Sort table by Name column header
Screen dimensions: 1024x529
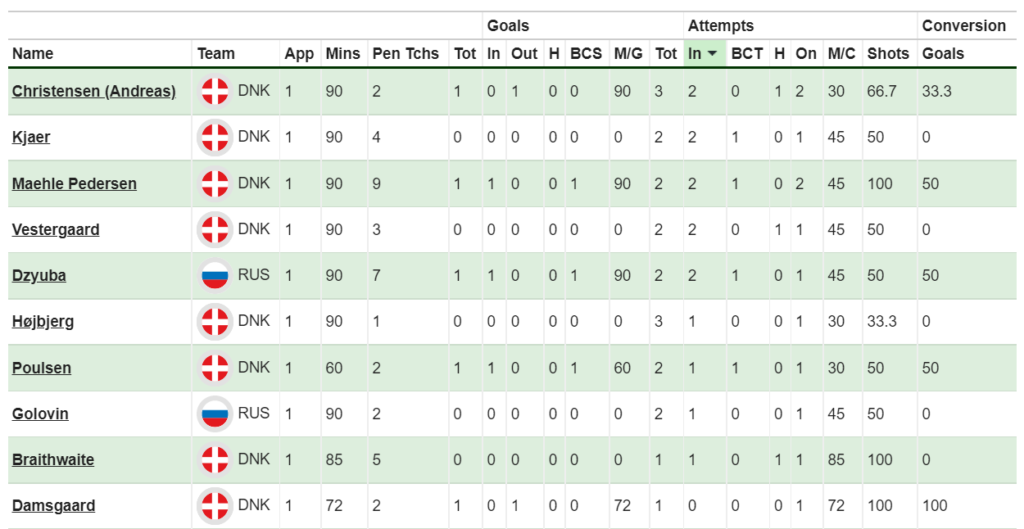click(33, 54)
